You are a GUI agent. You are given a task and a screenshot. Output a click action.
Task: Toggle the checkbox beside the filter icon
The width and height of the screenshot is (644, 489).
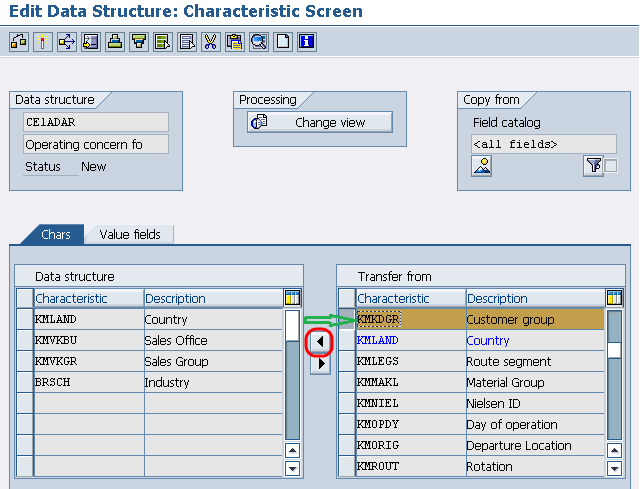point(611,166)
